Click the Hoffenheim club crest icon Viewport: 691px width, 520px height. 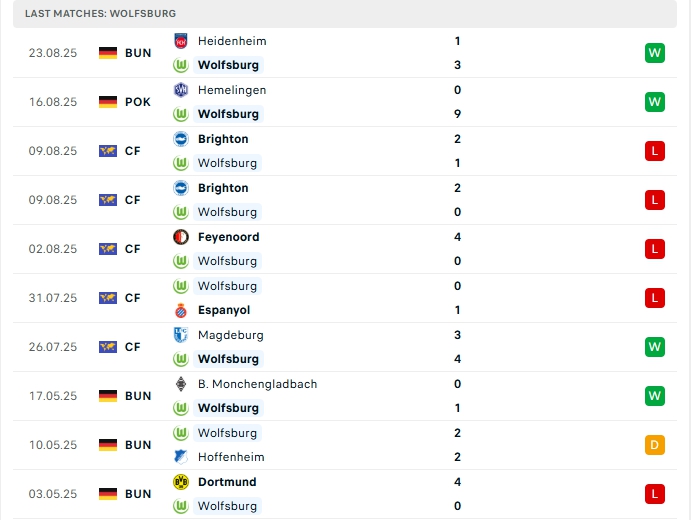181,457
